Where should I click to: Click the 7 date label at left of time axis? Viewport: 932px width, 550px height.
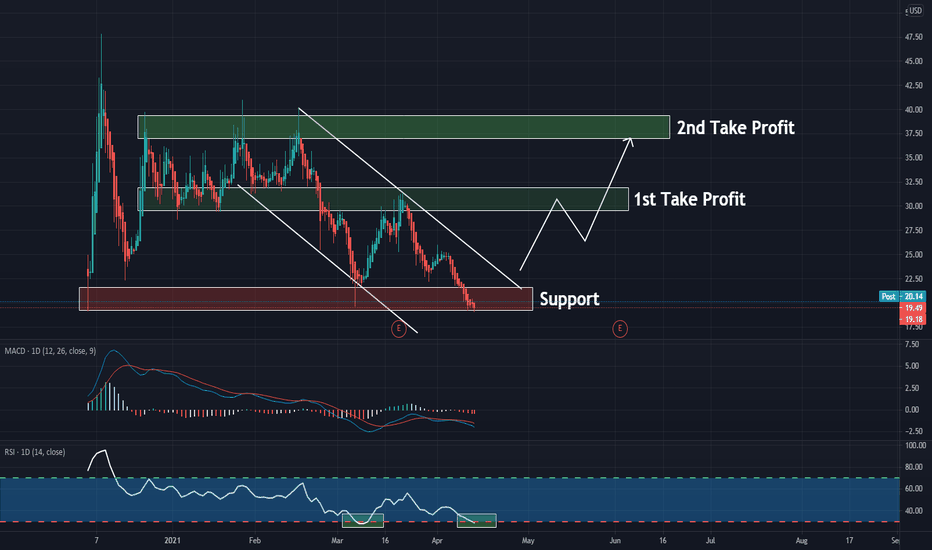tap(96, 540)
